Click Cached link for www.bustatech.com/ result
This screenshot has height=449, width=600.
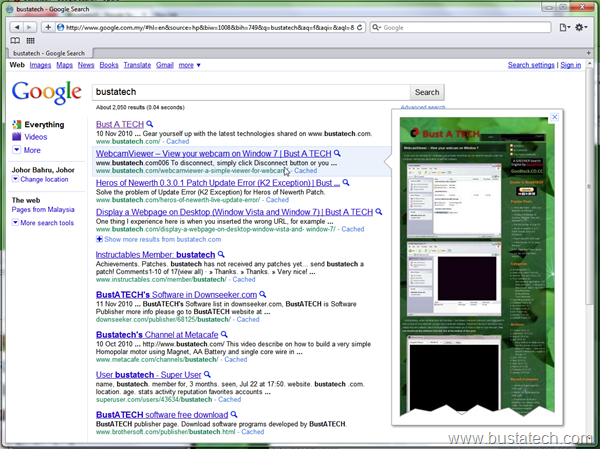[178, 141]
